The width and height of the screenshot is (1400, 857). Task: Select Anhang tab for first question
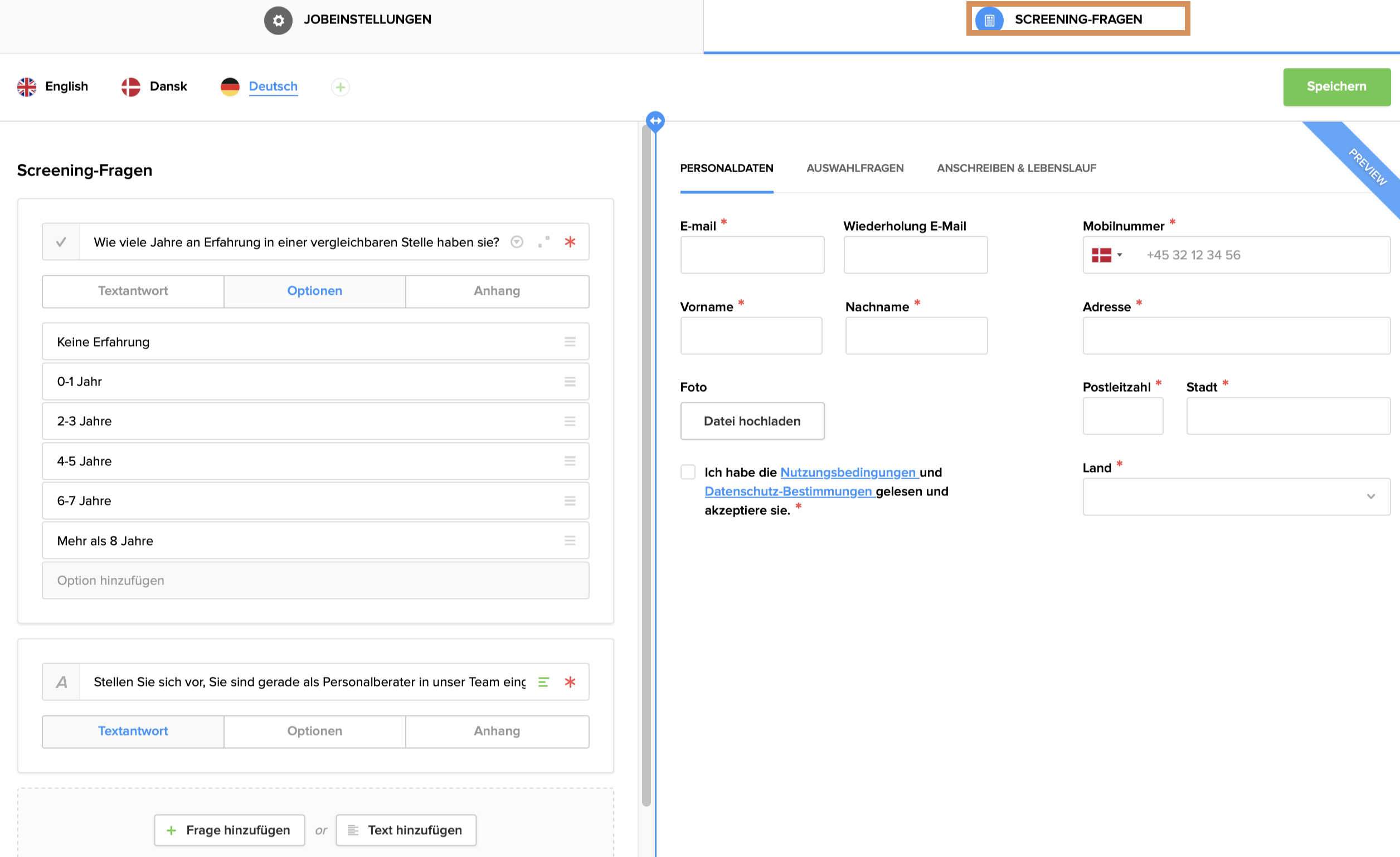[497, 291]
